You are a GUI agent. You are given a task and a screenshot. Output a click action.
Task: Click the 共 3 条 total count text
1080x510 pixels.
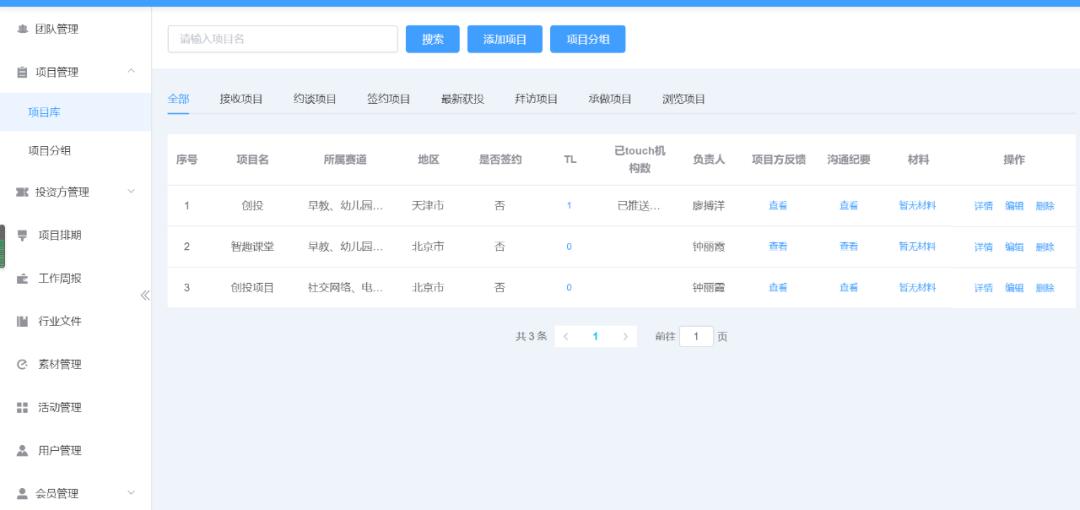(531, 336)
